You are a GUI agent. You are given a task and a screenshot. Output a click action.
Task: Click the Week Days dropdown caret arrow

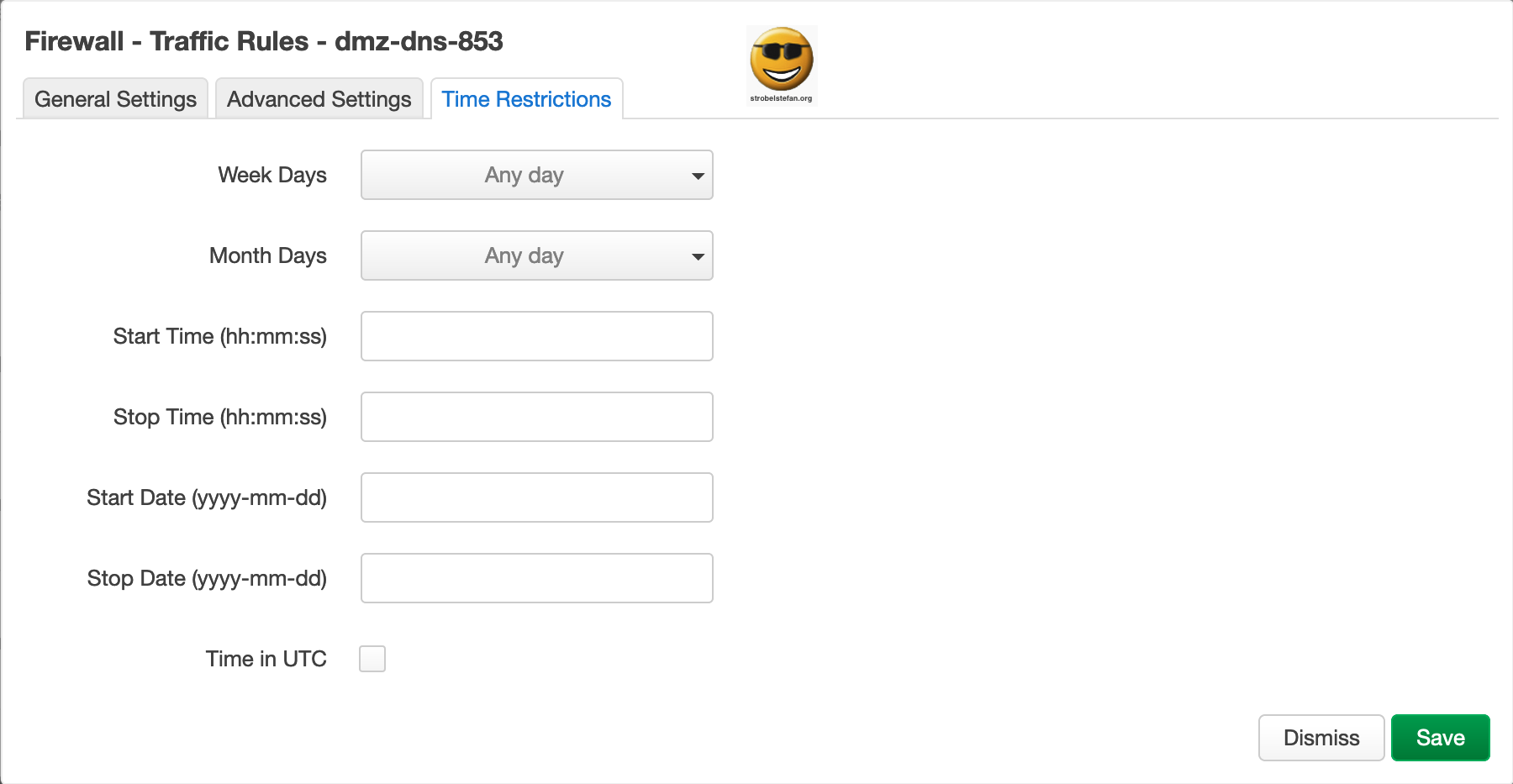point(697,176)
